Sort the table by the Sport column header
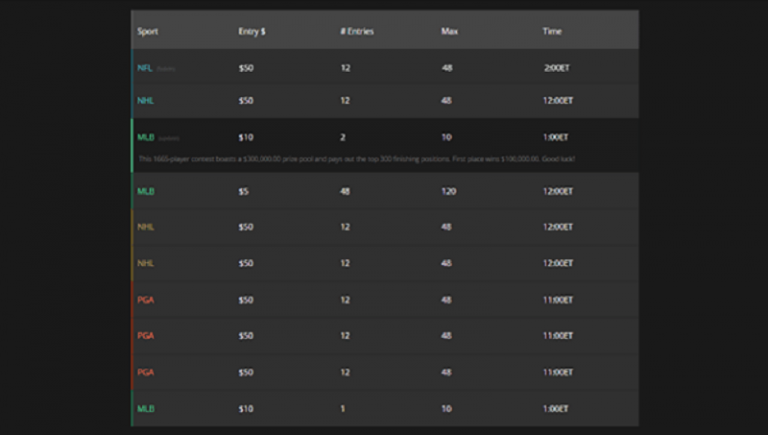This screenshot has height=435, width=768. pyautogui.click(x=147, y=31)
